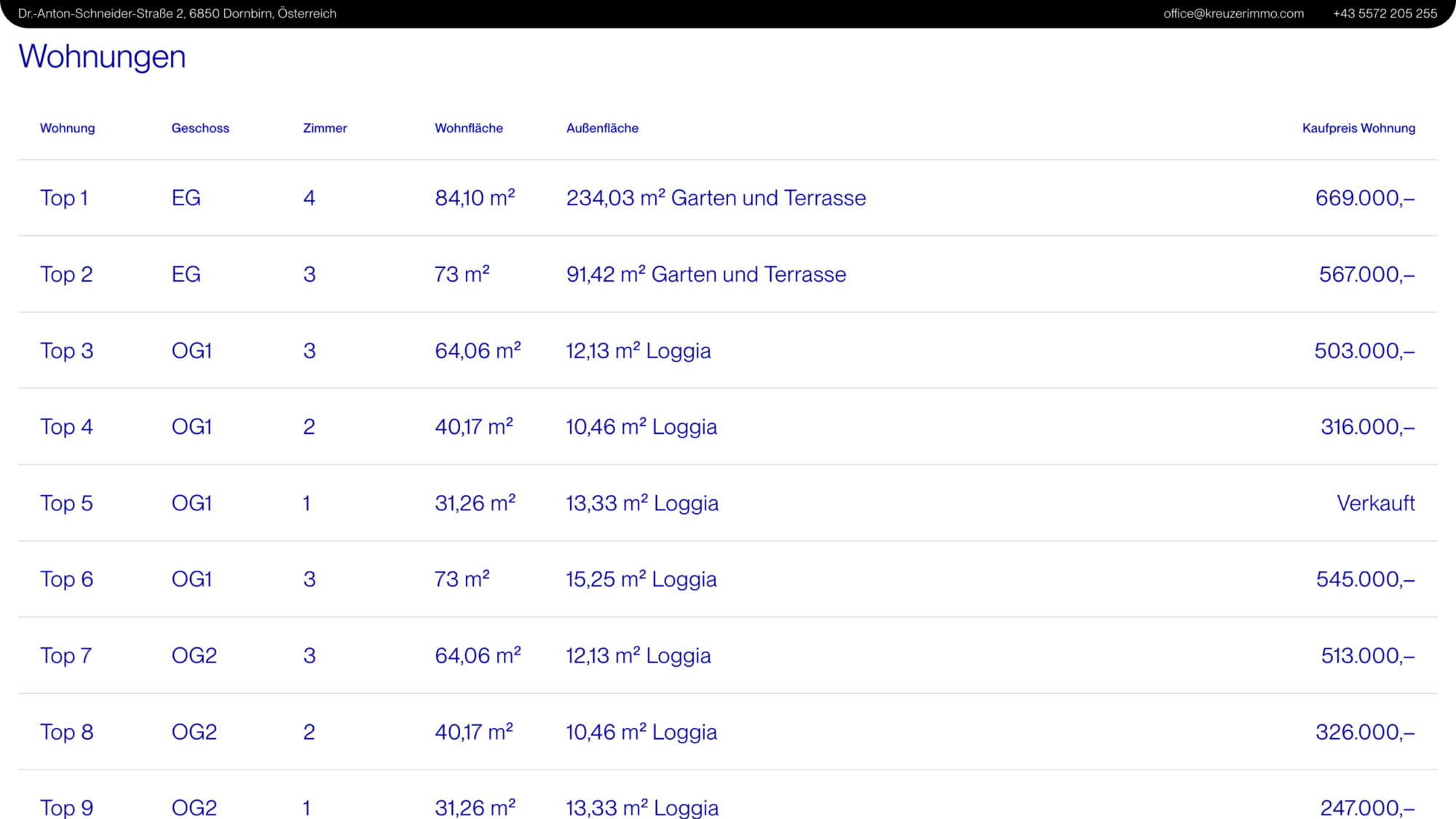Click the Top 8 apartment entry

coord(66,732)
